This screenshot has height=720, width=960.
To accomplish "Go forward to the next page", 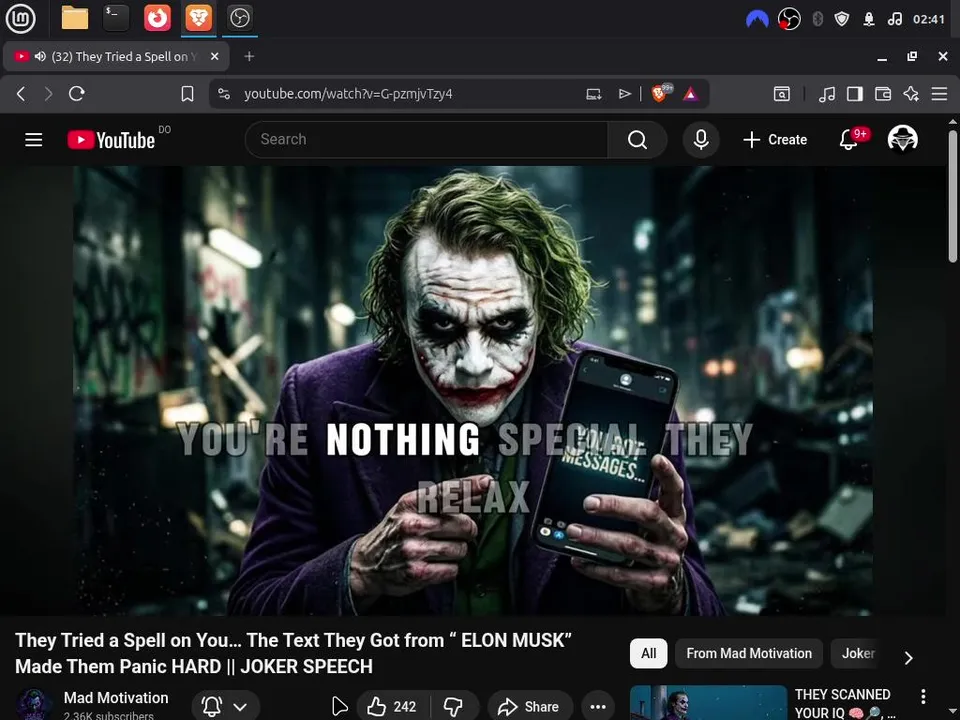I will point(48,94).
